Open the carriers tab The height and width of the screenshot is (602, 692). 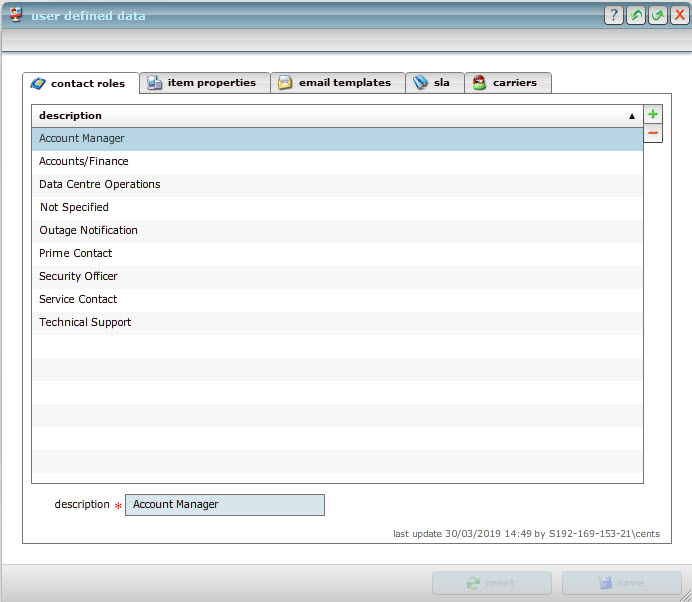(506, 83)
